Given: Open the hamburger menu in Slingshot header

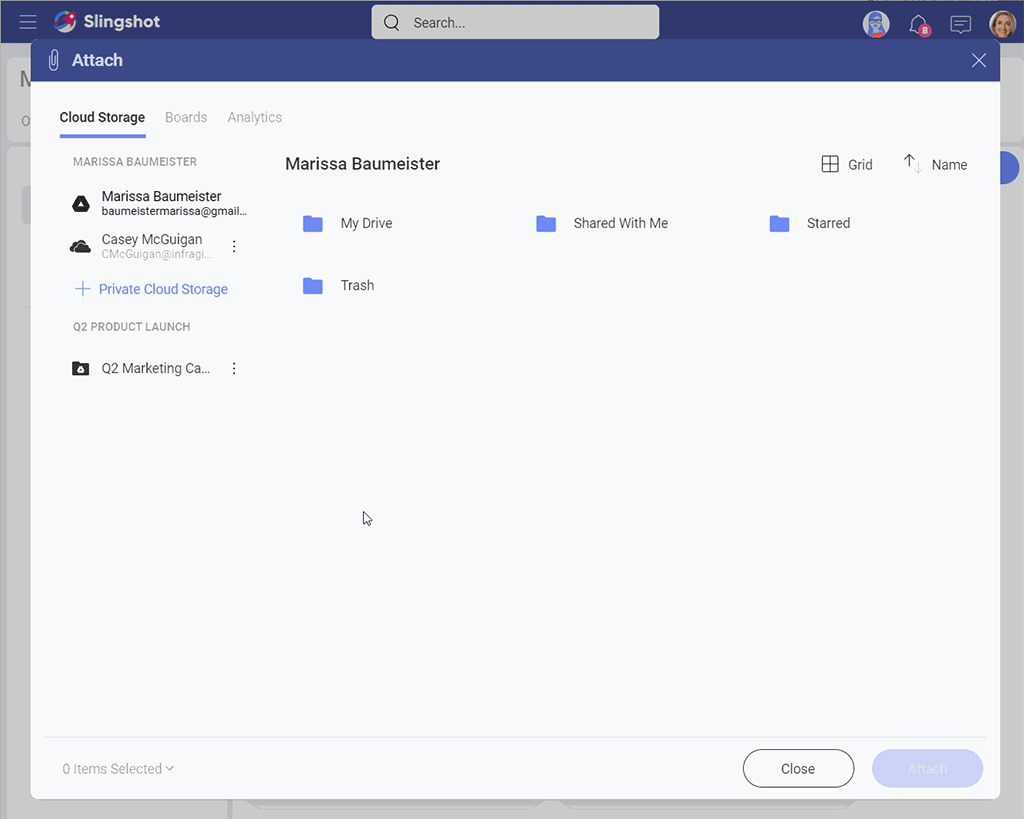Looking at the screenshot, I should point(28,22).
